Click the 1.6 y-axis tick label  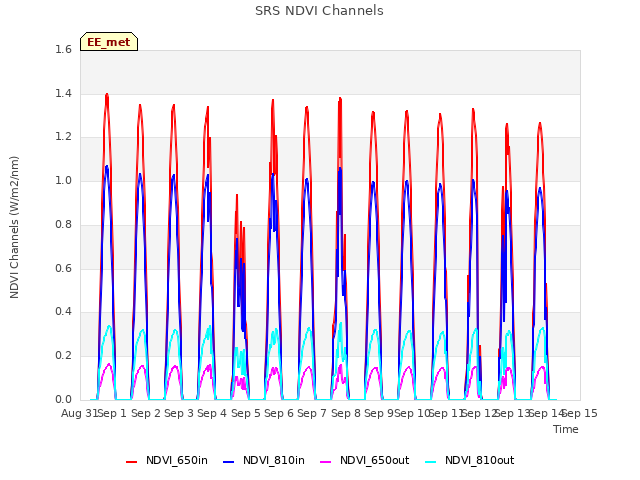point(63,49)
